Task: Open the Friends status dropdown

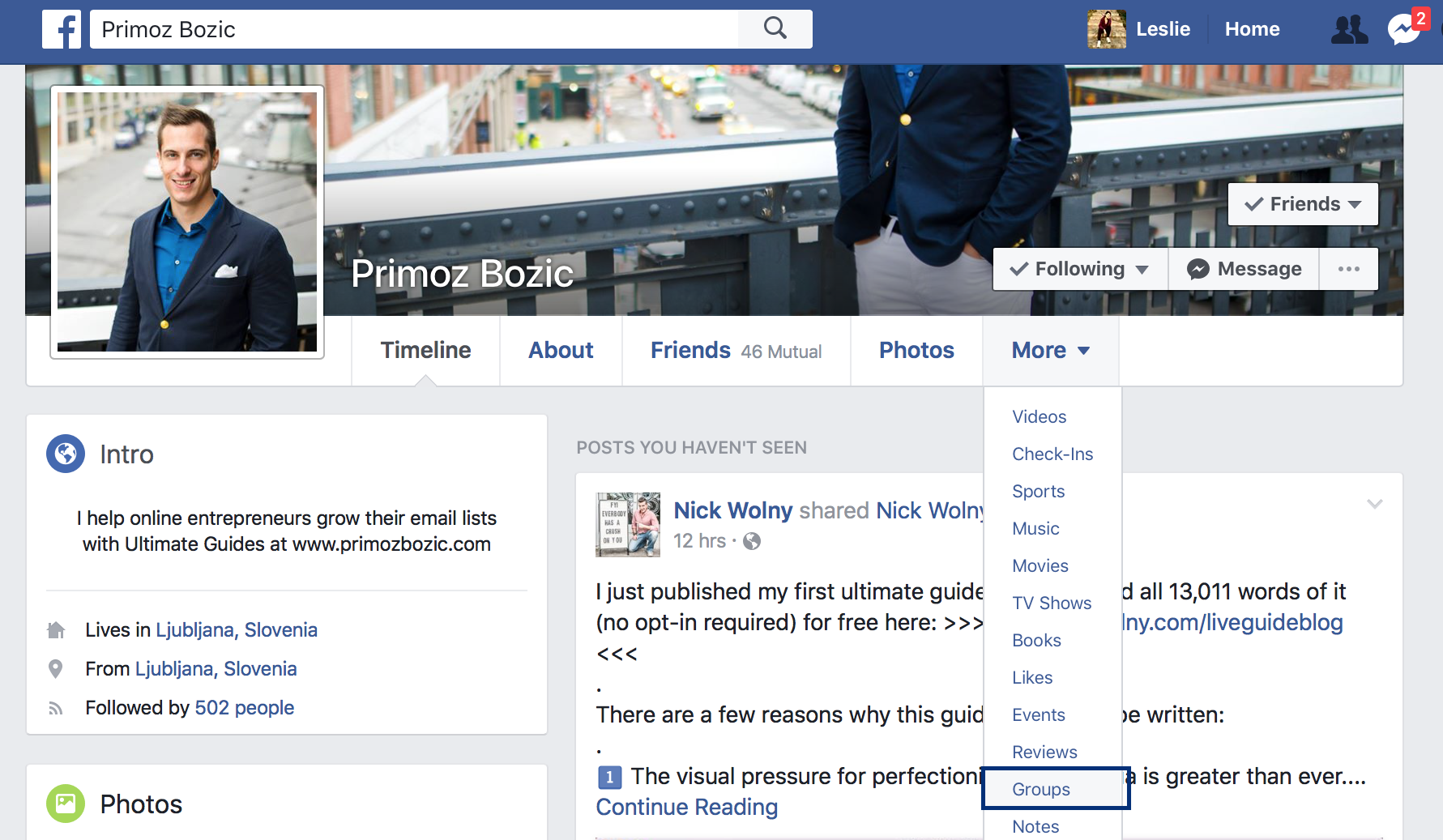Action: point(1303,204)
